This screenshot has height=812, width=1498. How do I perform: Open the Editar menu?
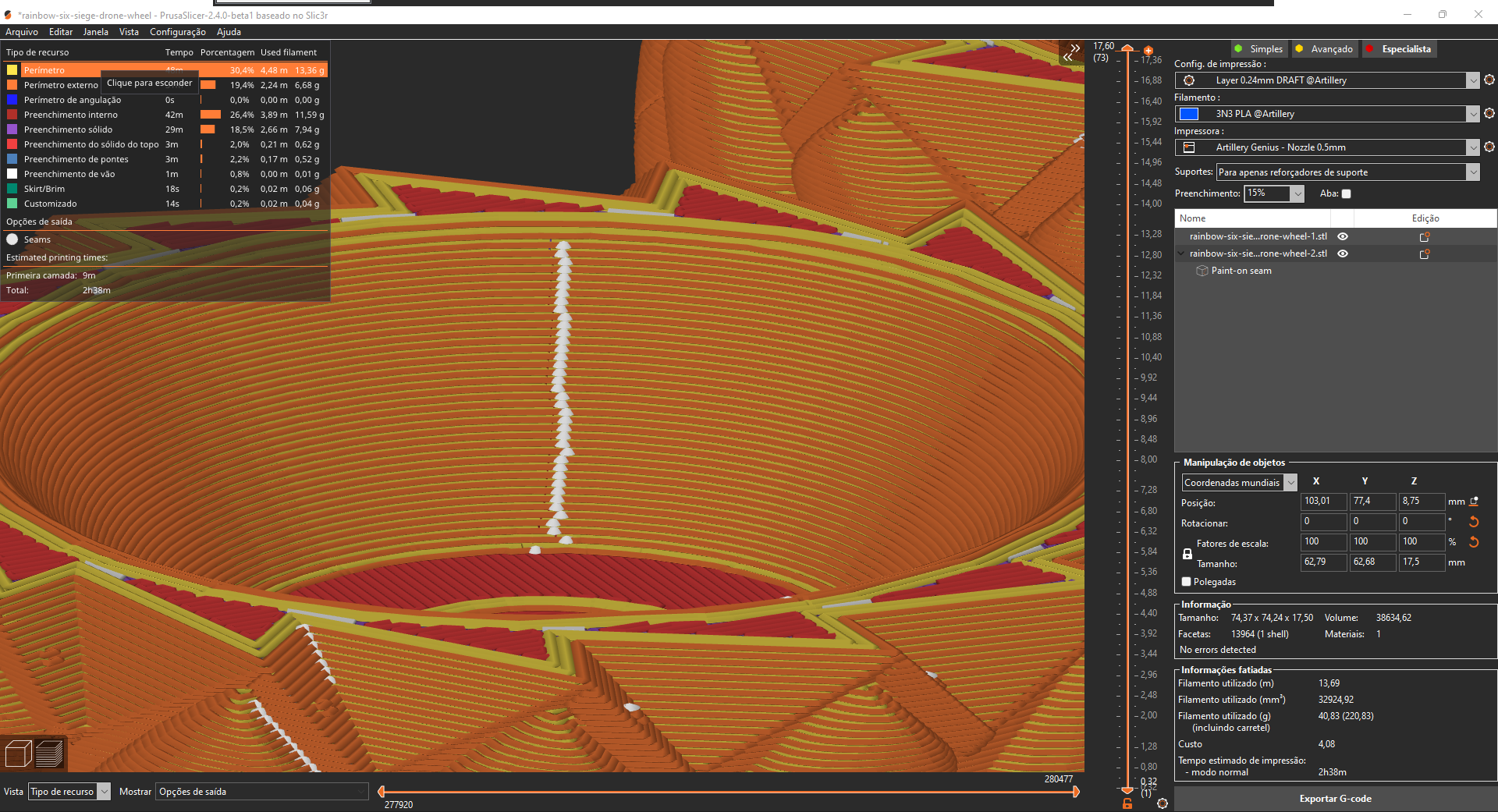61,32
